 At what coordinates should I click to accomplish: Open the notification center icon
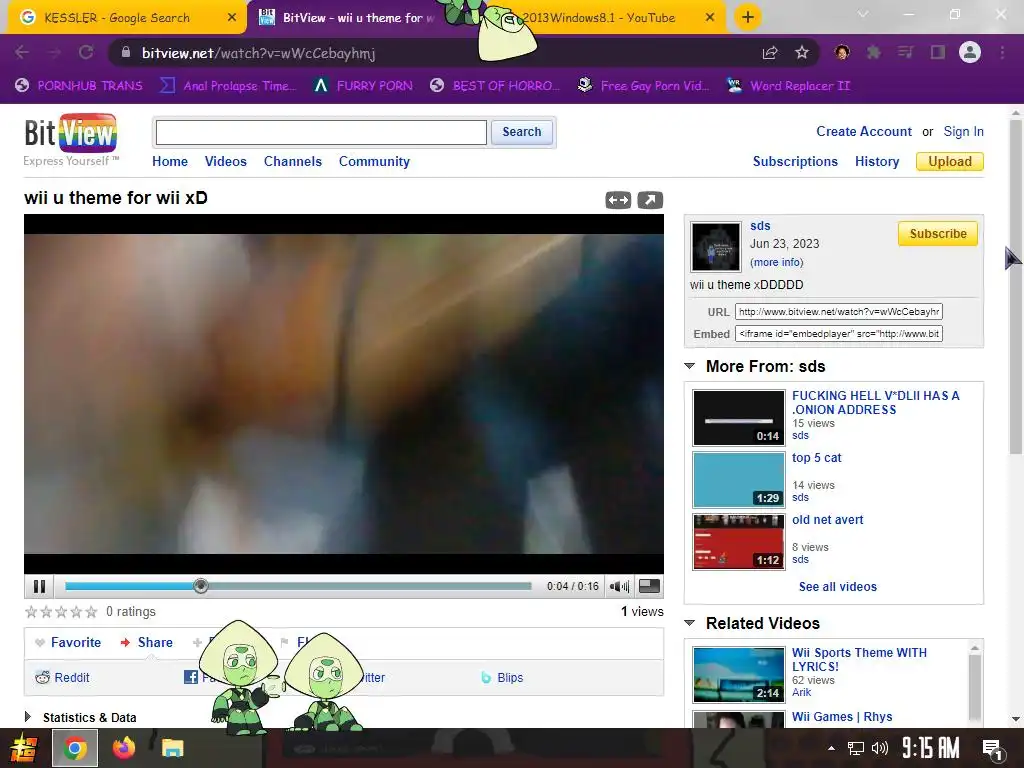point(992,749)
